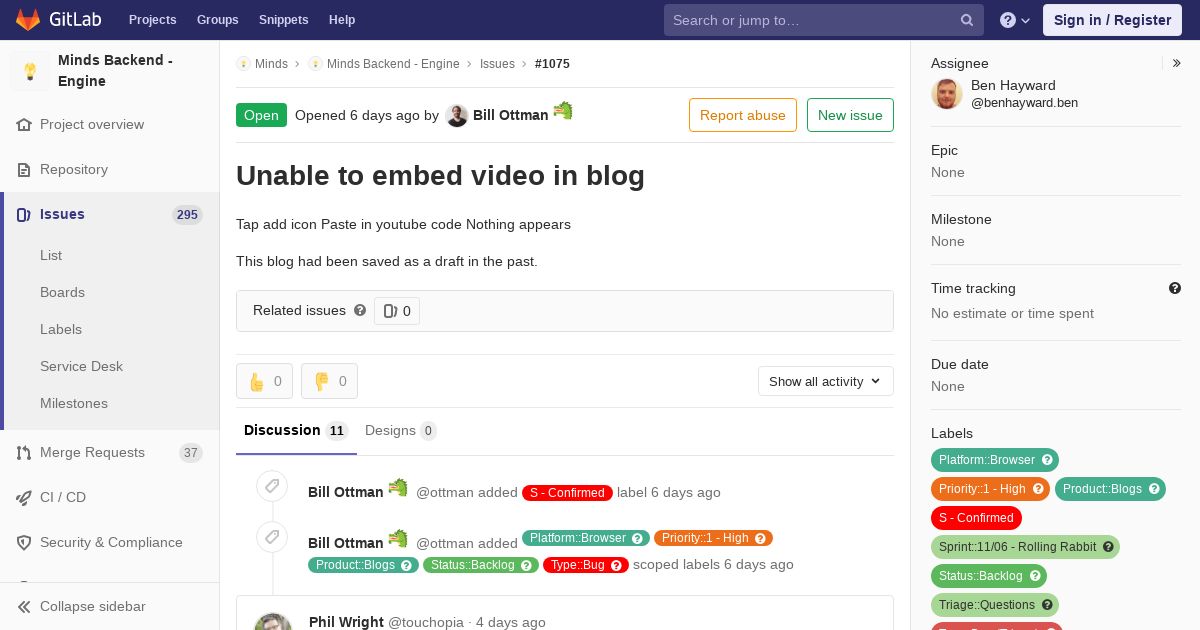Open the Groups menu
This screenshot has width=1200, height=630.
click(x=217, y=20)
